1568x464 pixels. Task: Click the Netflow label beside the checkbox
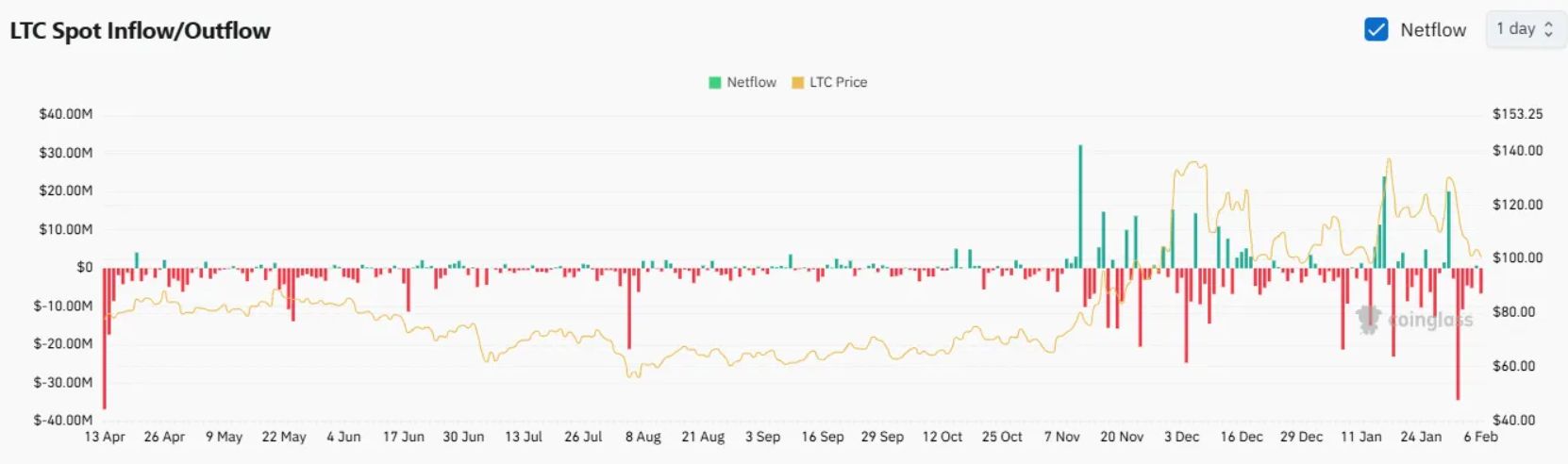click(1432, 29)
